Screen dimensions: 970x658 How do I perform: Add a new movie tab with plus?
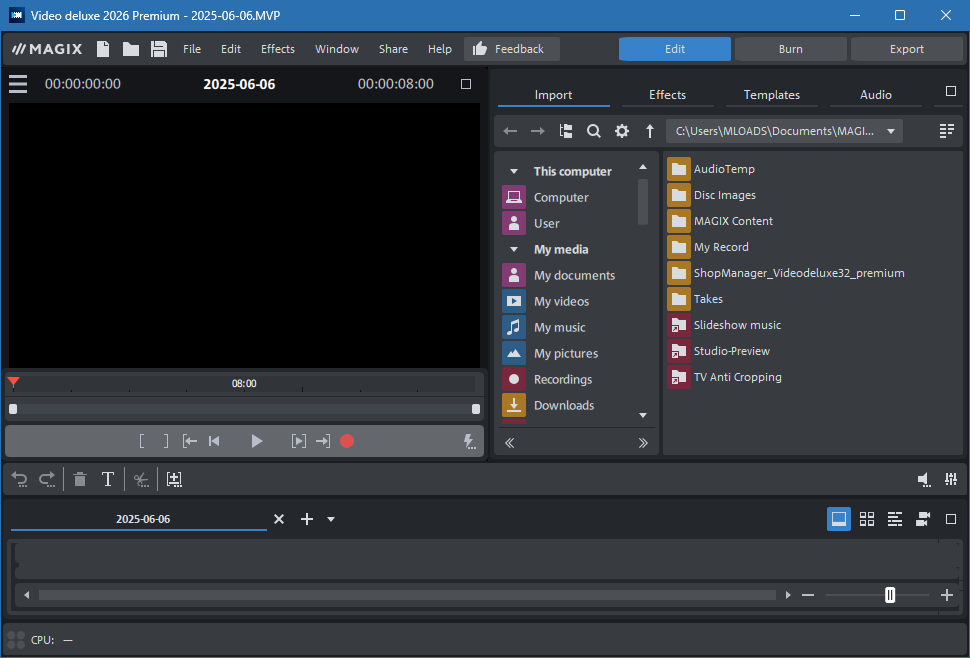(x=307, y=519)
